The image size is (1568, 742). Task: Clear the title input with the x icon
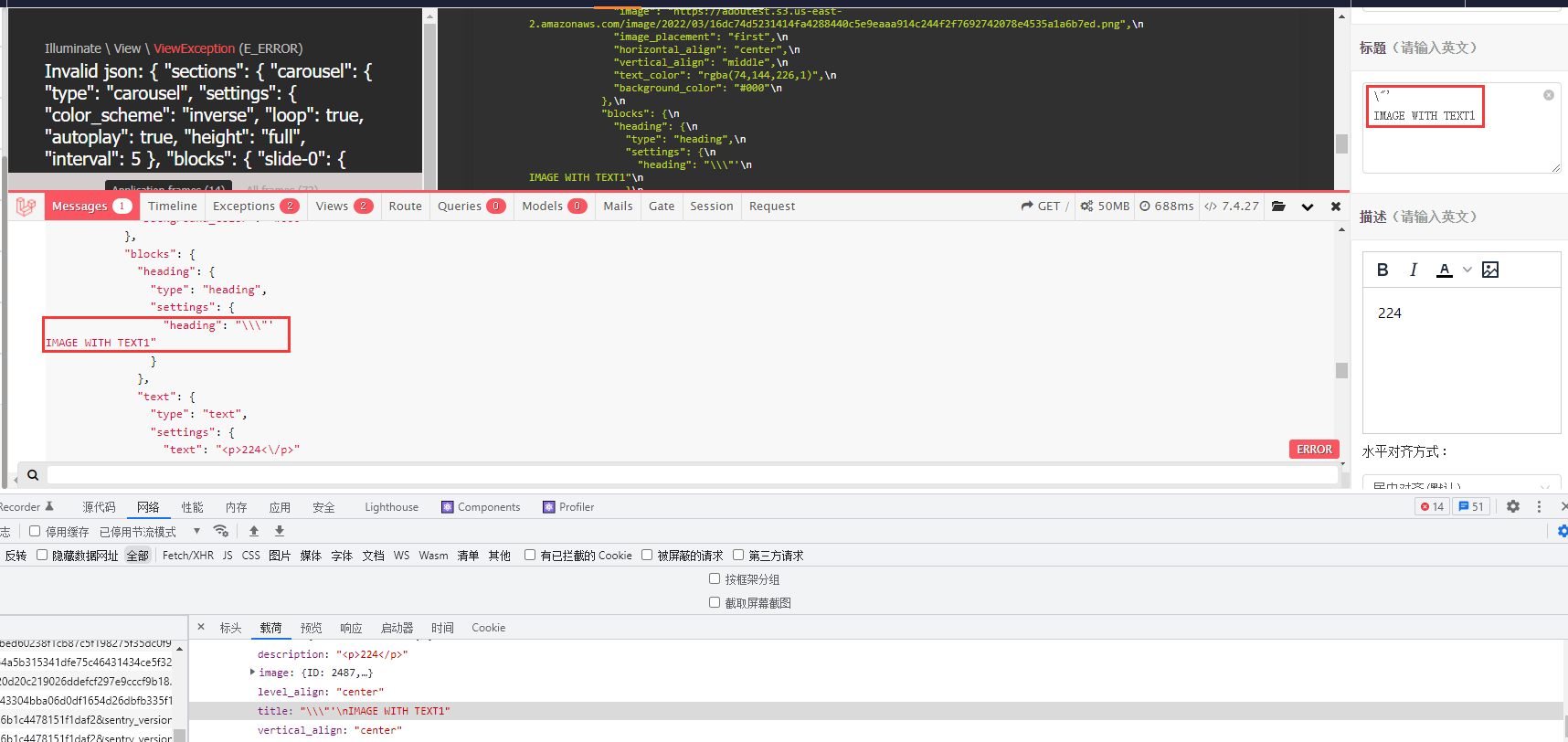(1549, 95)
